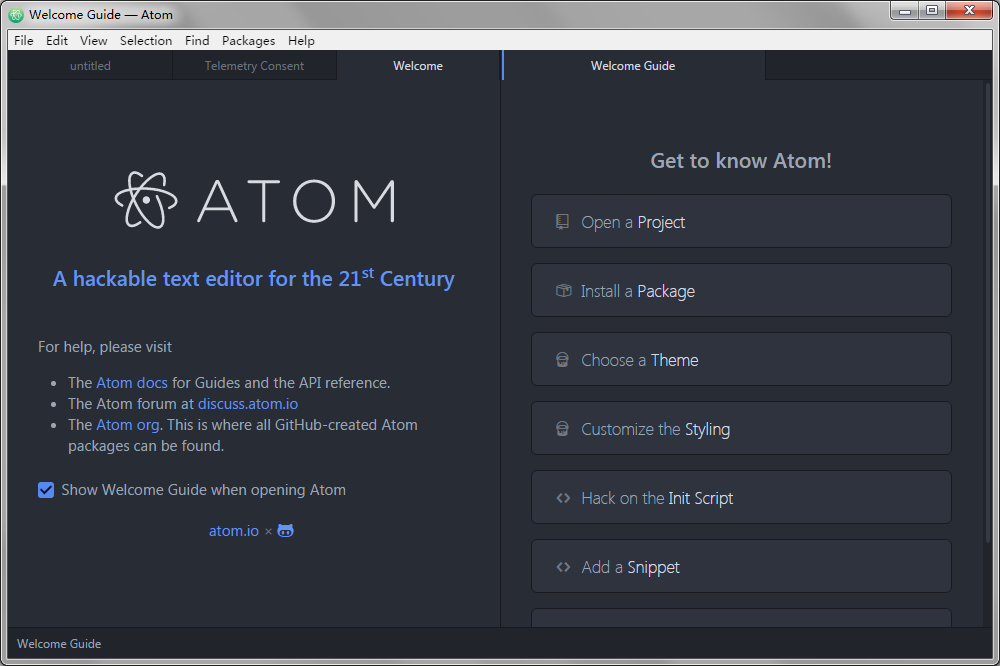Click the code icon beside Hack on the Init Script
Screen dimensions: 1000x666
click(563, 498)
